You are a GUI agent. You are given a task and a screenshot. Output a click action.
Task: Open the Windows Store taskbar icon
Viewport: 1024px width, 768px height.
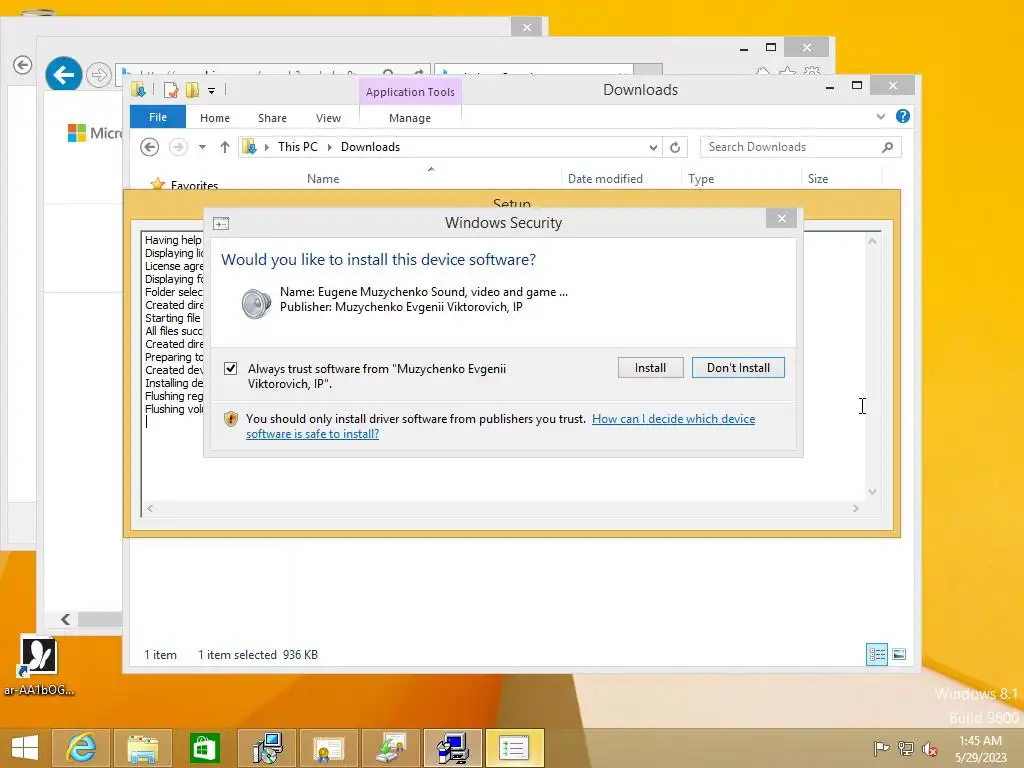(204, 748)
